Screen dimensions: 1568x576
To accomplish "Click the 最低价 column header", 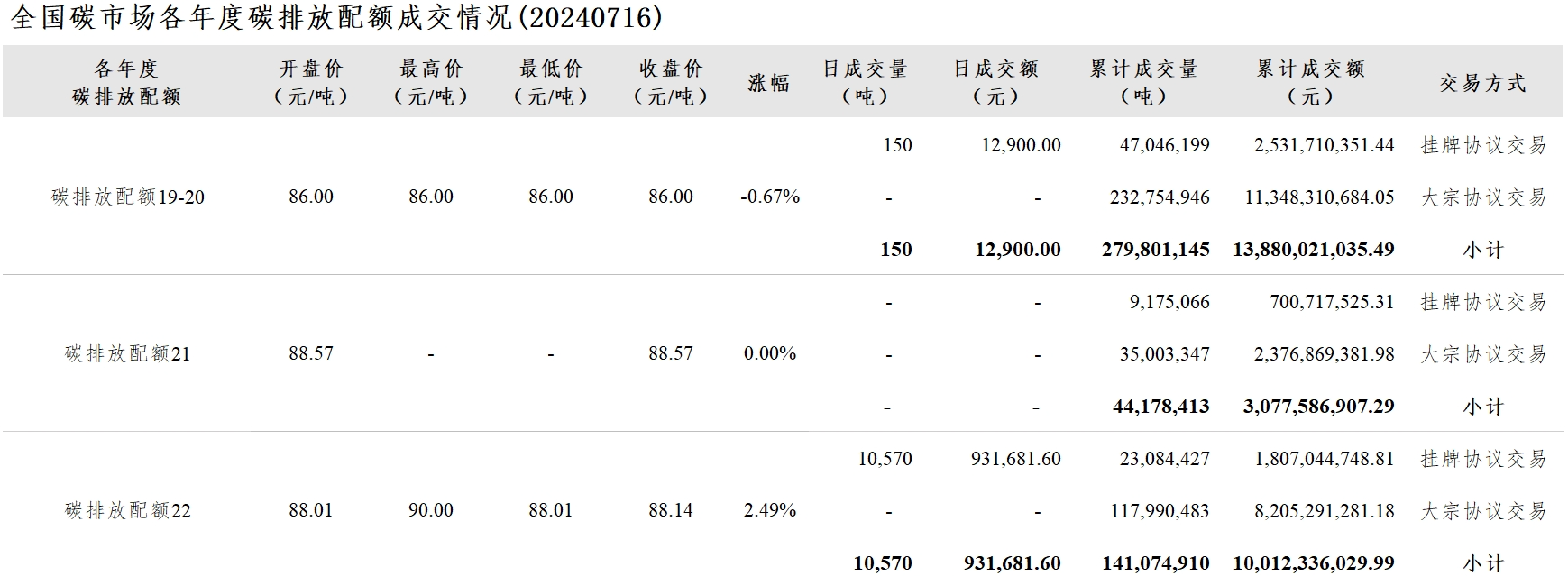I will click(x=551, y=82).
